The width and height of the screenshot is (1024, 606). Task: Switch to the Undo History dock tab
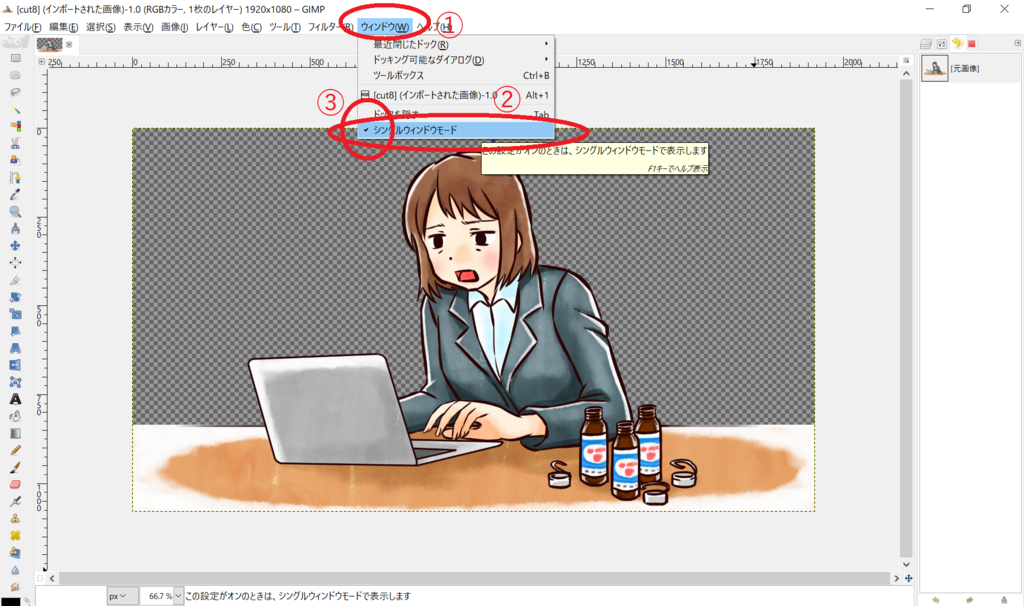click(957, 43)
